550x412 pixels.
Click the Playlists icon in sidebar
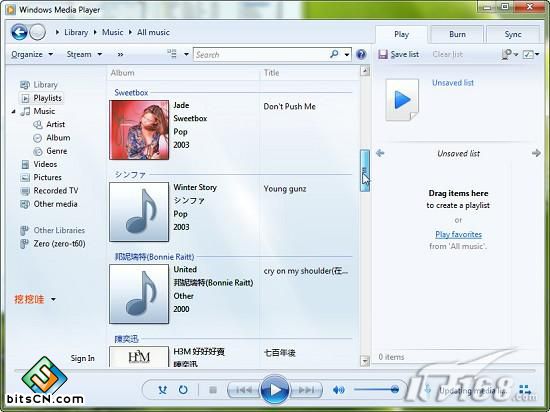(x=25, y=98)
